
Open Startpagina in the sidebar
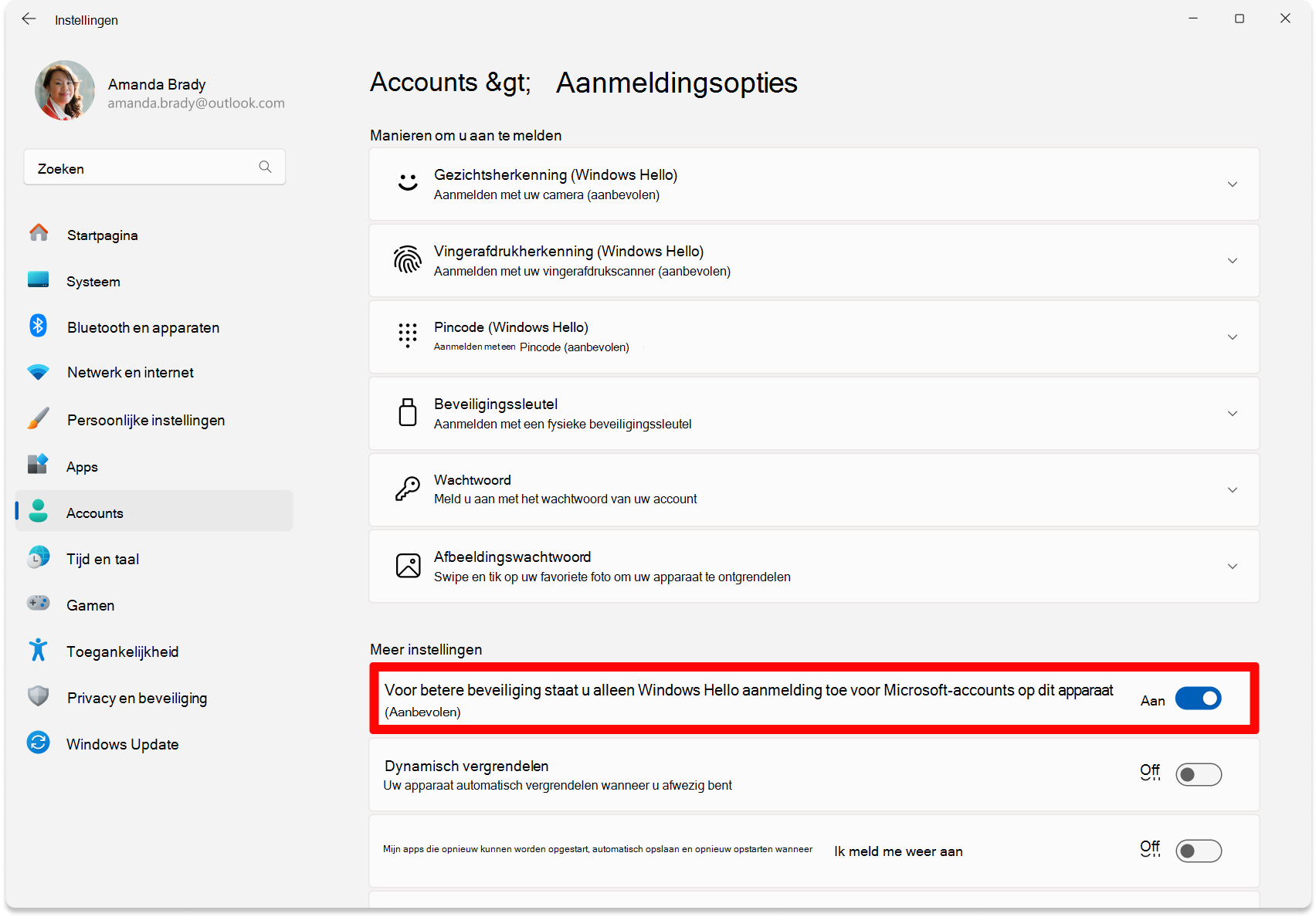point(154,235)
